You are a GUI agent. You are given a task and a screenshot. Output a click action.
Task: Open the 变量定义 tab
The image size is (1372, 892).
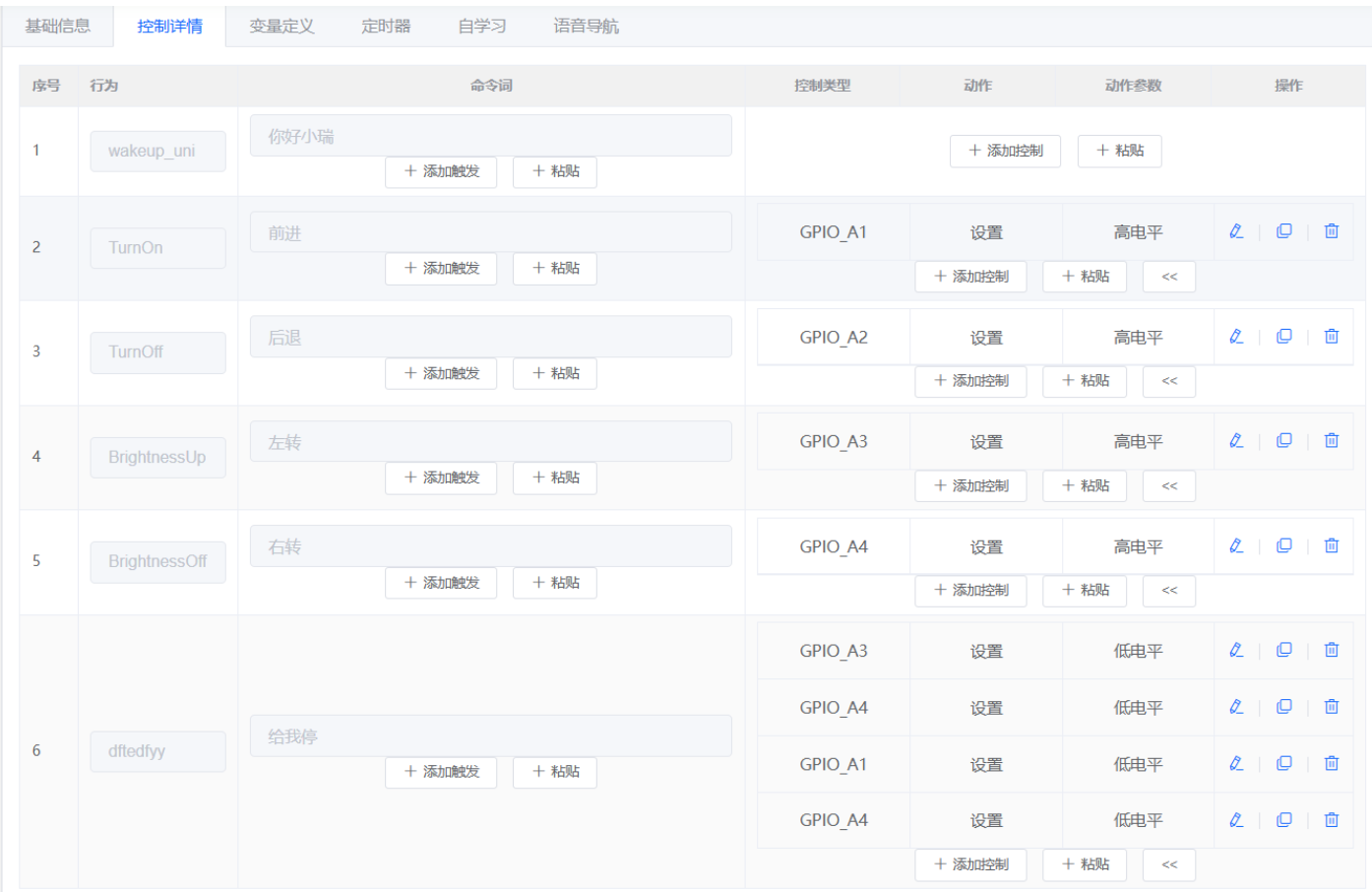(281, 27)
